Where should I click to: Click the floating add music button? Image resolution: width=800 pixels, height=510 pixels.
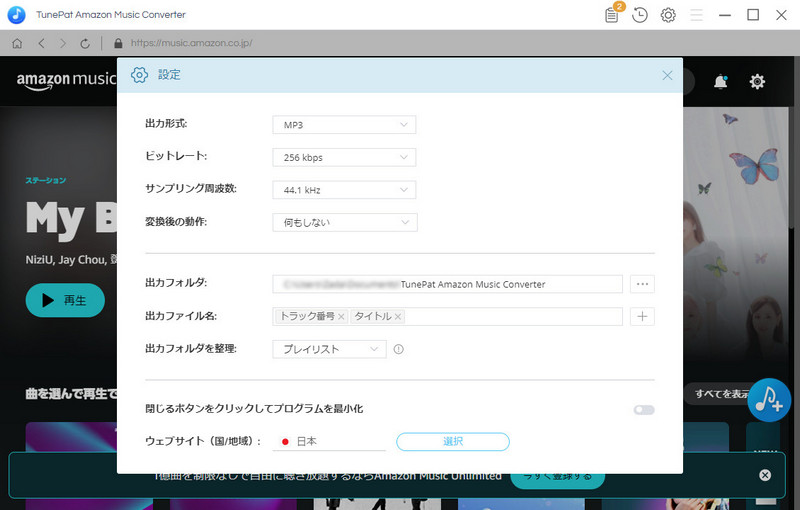[768, 399]
